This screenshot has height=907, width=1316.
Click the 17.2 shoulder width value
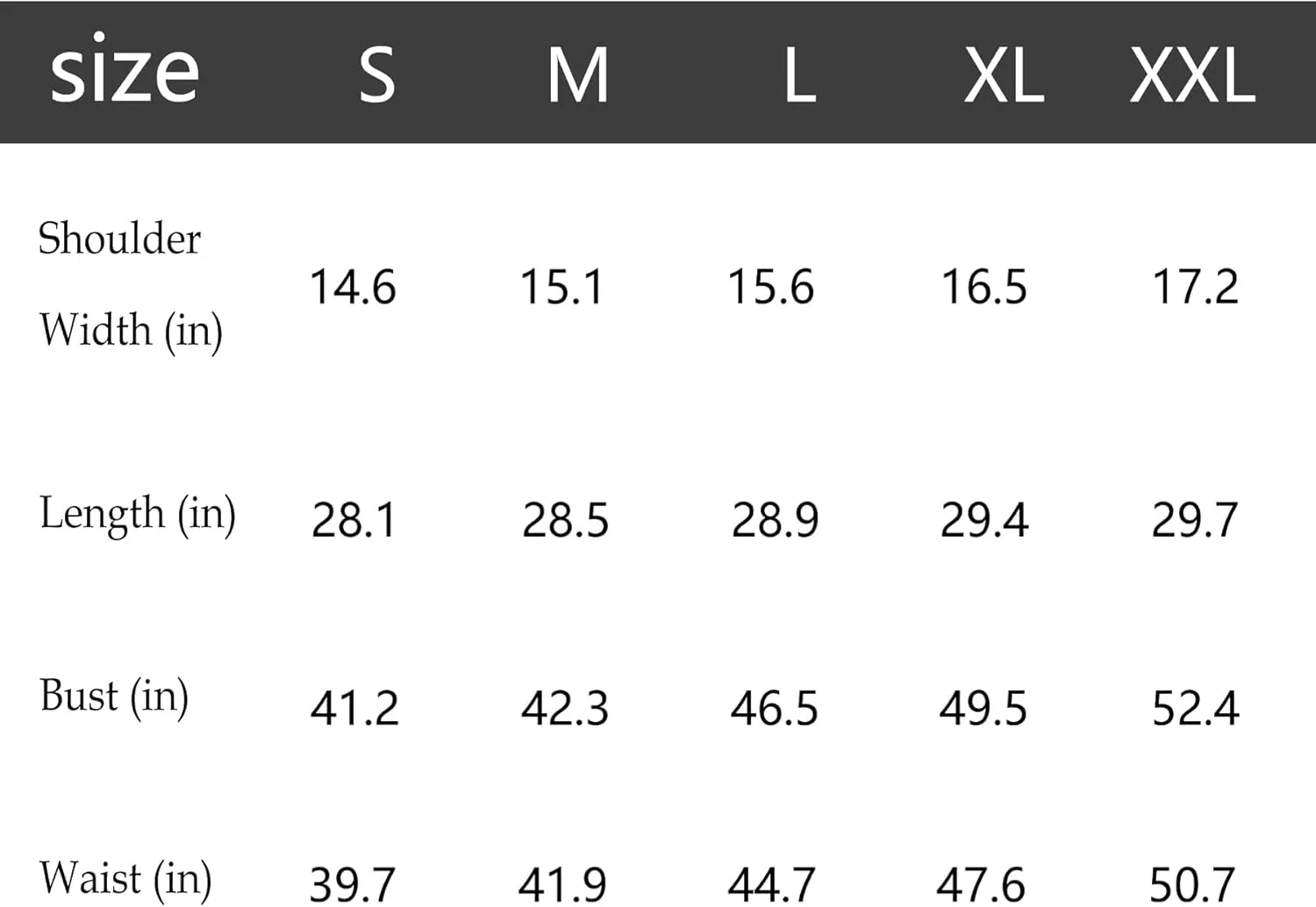[x=1195, y=288]
